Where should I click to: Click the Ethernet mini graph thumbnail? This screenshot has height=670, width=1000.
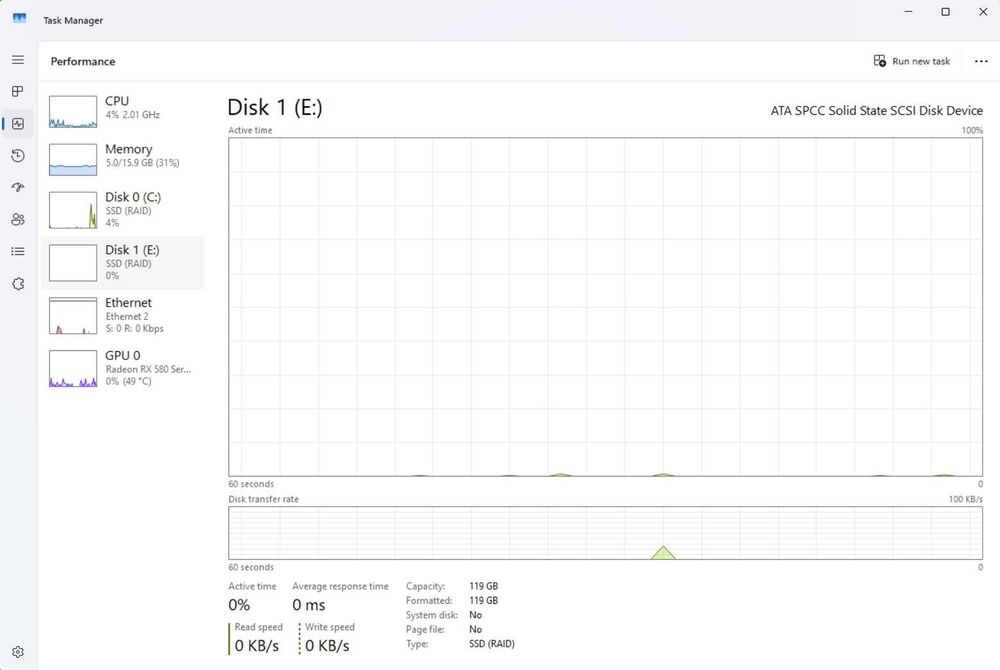tap(73, 316)
